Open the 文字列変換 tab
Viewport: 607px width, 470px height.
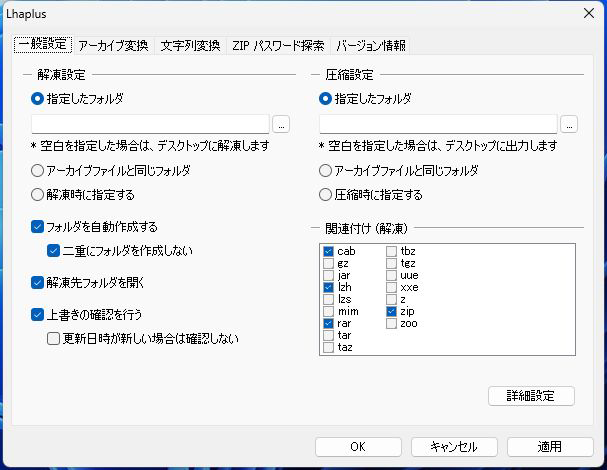(190, 45)
